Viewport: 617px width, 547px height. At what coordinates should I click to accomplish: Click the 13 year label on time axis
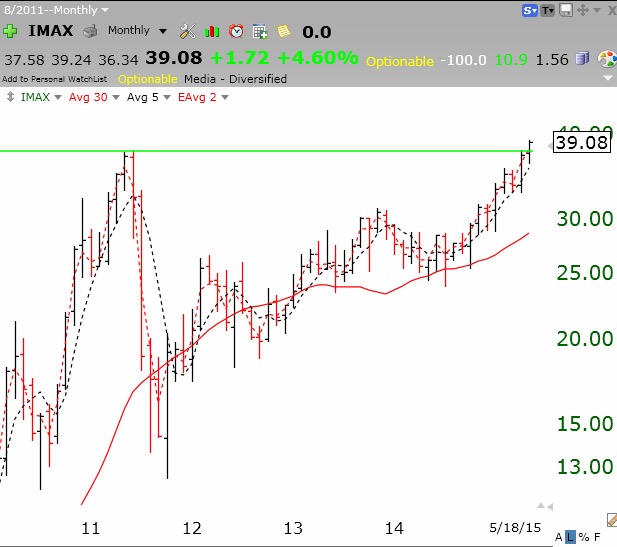293,528
